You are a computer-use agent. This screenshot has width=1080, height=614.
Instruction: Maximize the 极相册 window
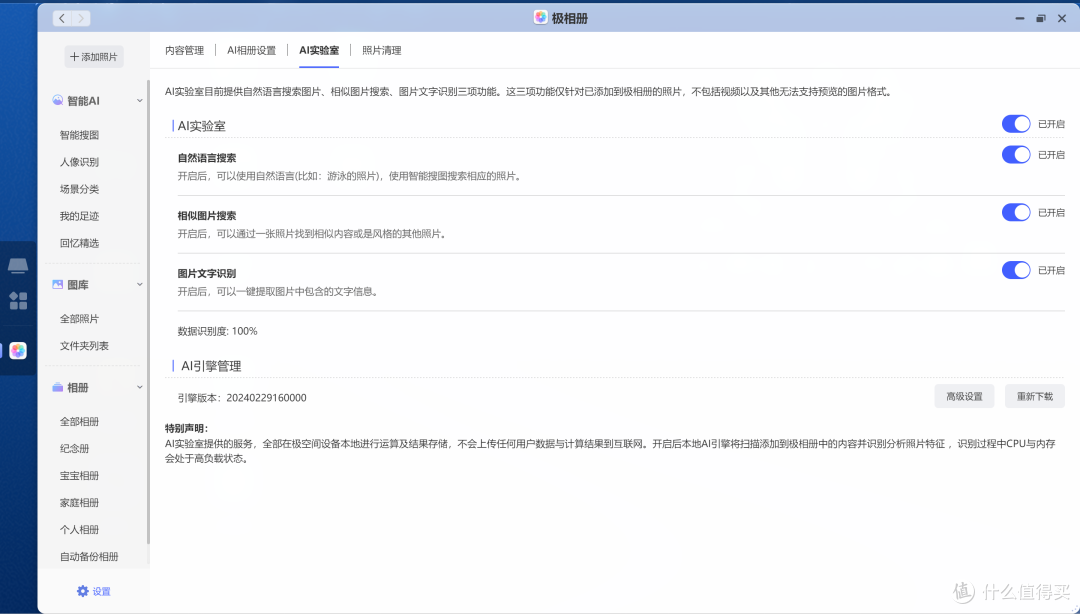tap(1041, 19)
